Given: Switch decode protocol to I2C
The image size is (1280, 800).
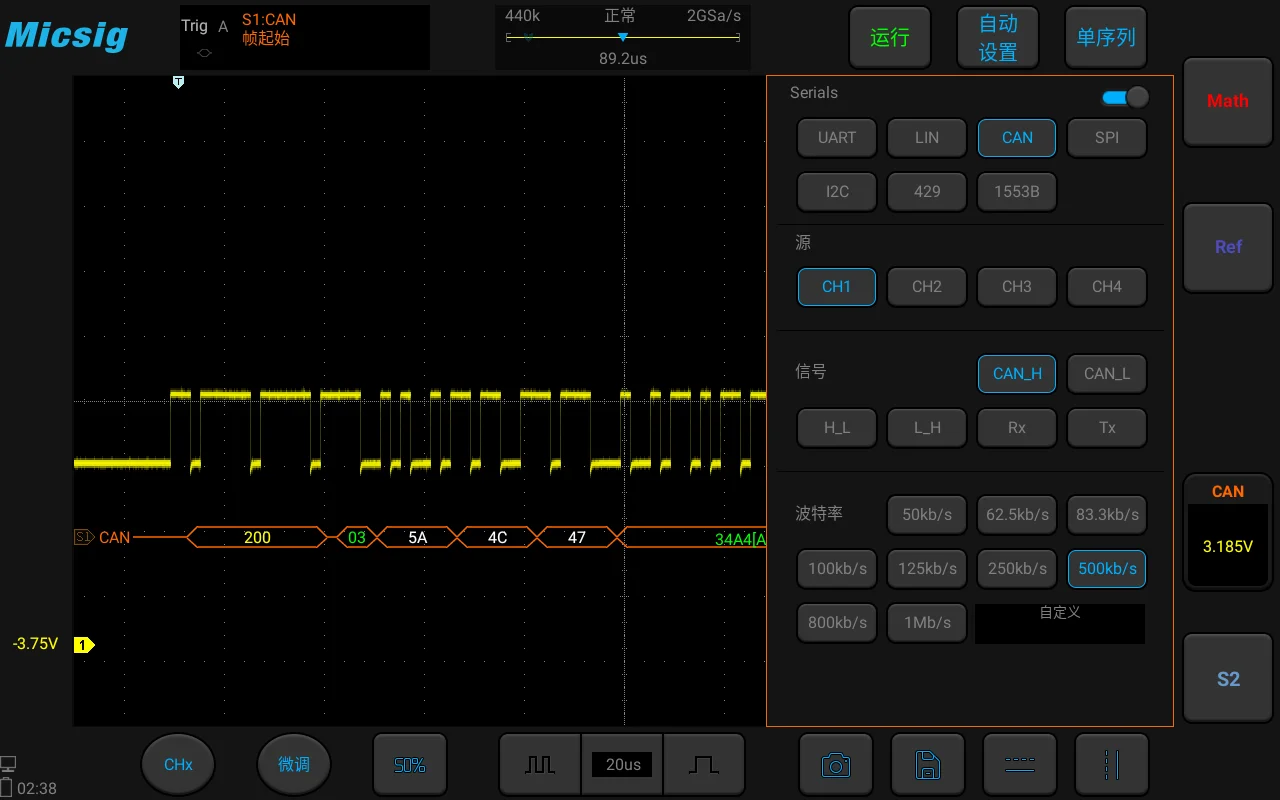Looking at the screenshot, I should click(836, 191).
